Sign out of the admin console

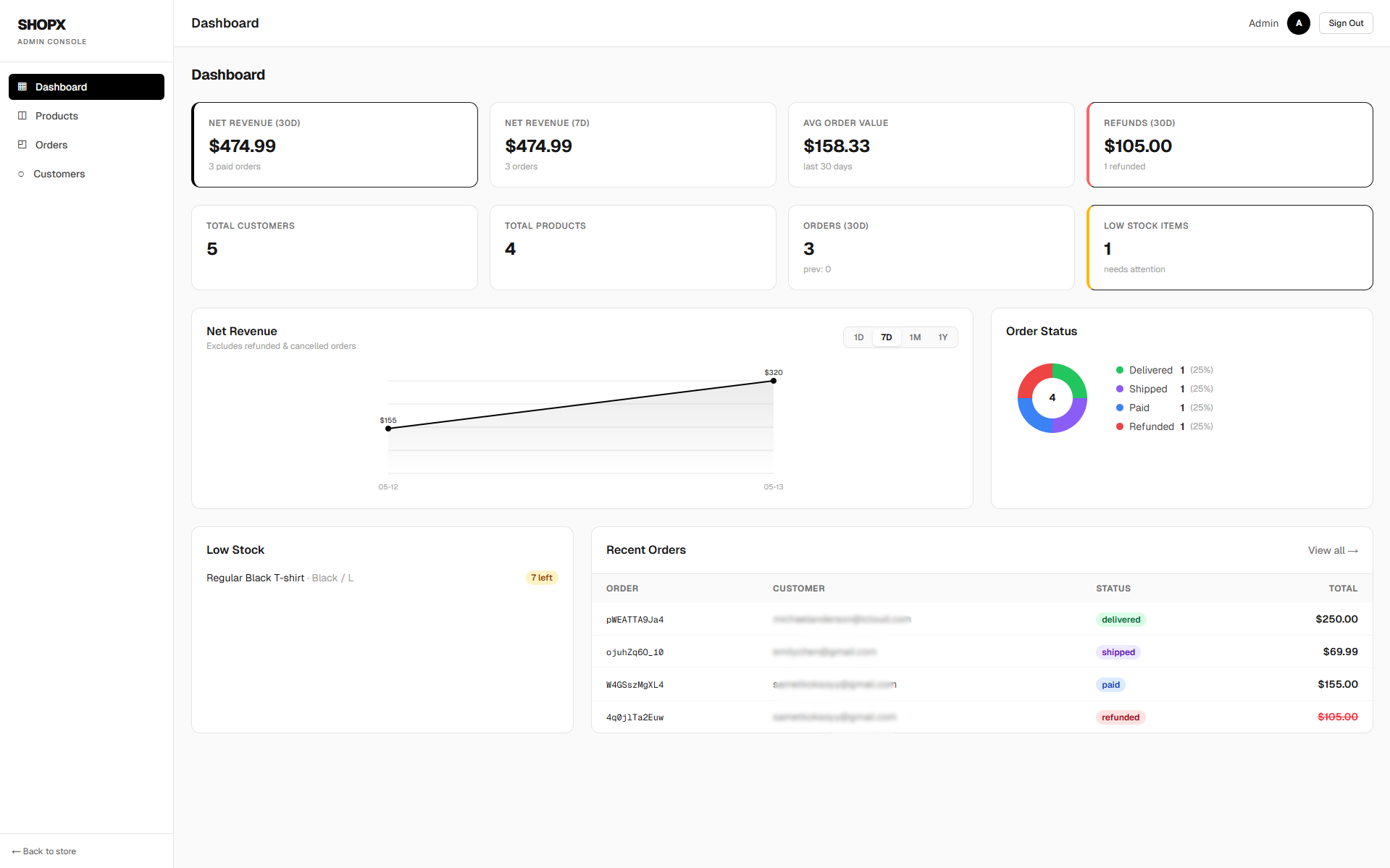click(1346, 23)
